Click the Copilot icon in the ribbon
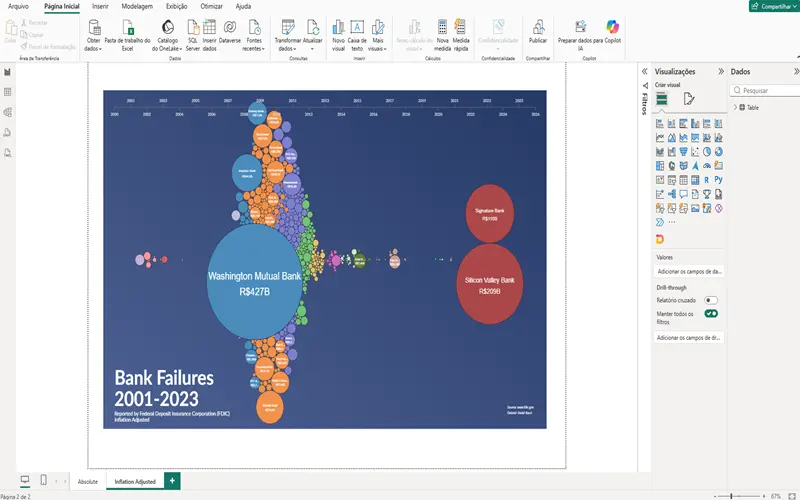The width and height of the screenshot is (800, 500). click(613, 28)
